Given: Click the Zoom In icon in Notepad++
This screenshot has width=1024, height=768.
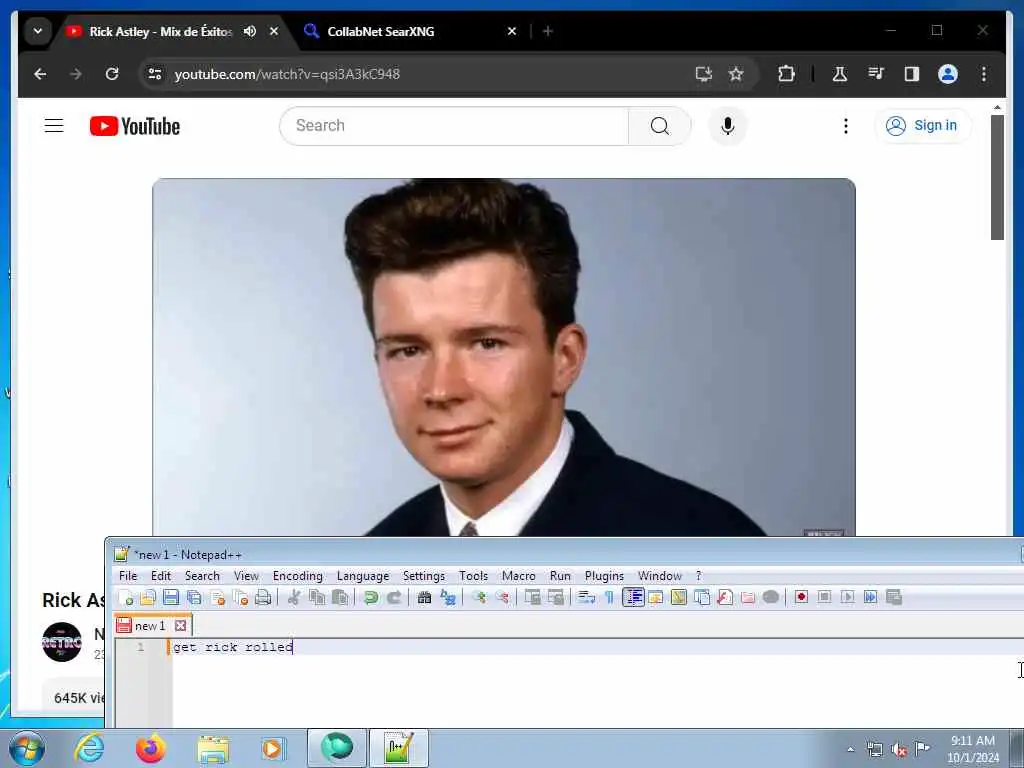Looking at the screenshot, I should [479, 597].
